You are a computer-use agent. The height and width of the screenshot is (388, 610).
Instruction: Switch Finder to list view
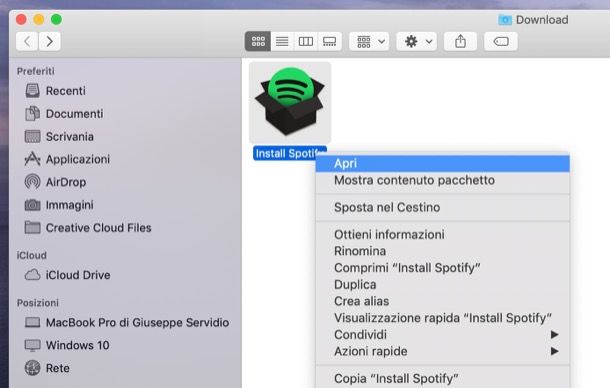pyautogui.click(x=282, y=41)
